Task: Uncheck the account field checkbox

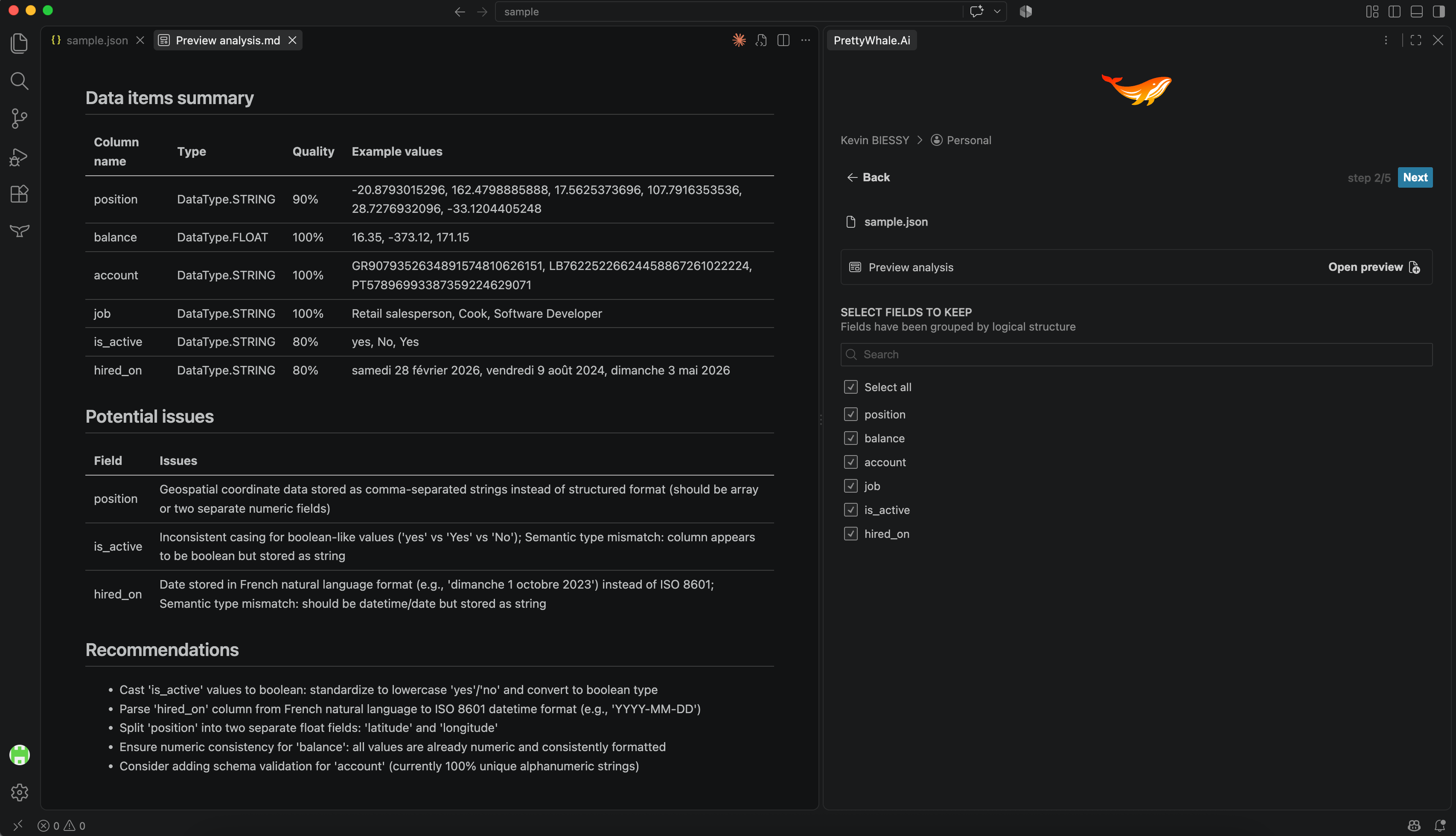Action: coord(850,462)
